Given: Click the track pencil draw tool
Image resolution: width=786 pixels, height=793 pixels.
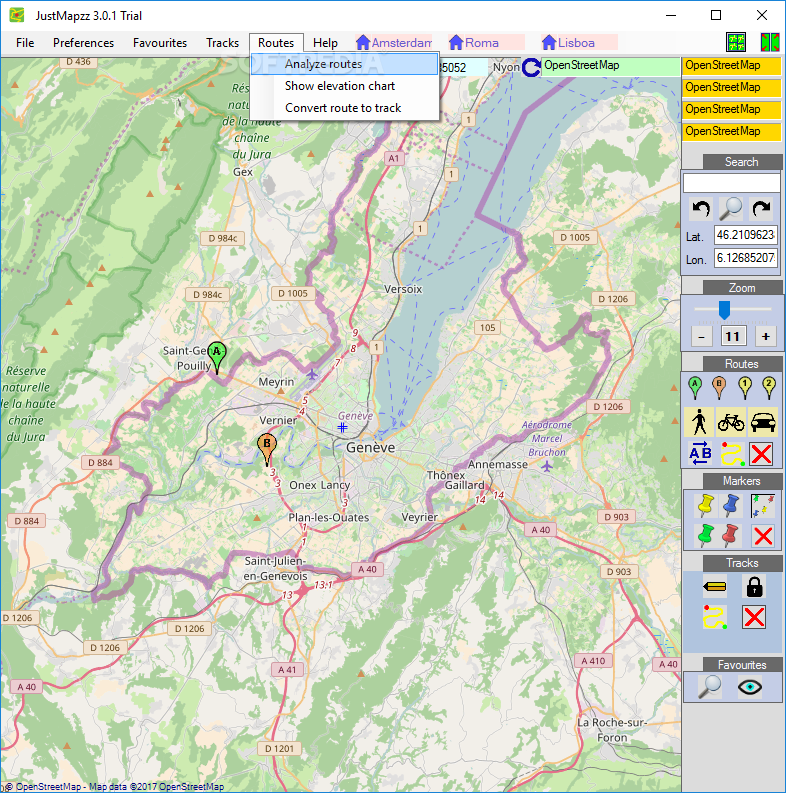Looking at the screenshot, I should tap(715, 587).
